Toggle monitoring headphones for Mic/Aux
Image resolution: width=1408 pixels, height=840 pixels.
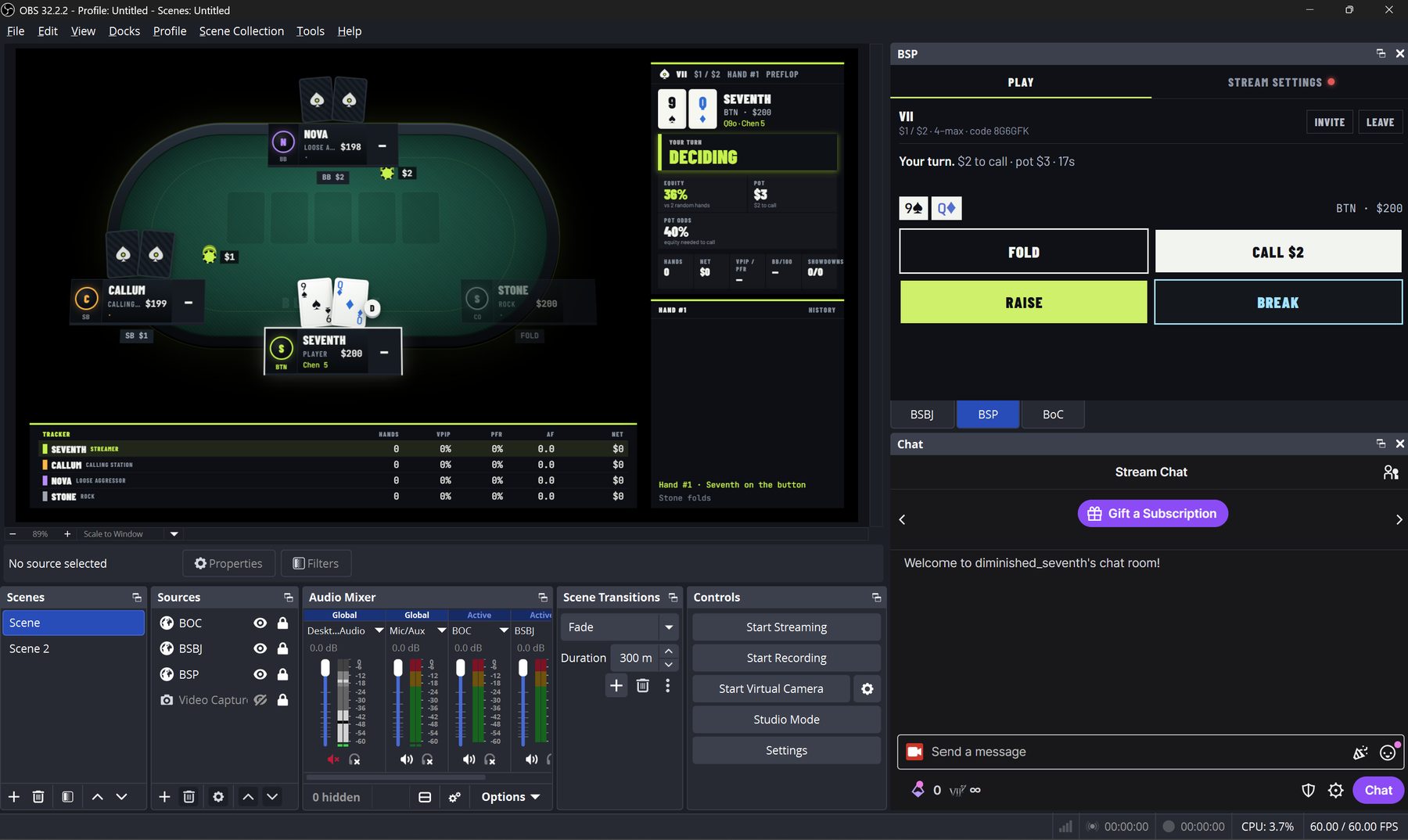428,759
